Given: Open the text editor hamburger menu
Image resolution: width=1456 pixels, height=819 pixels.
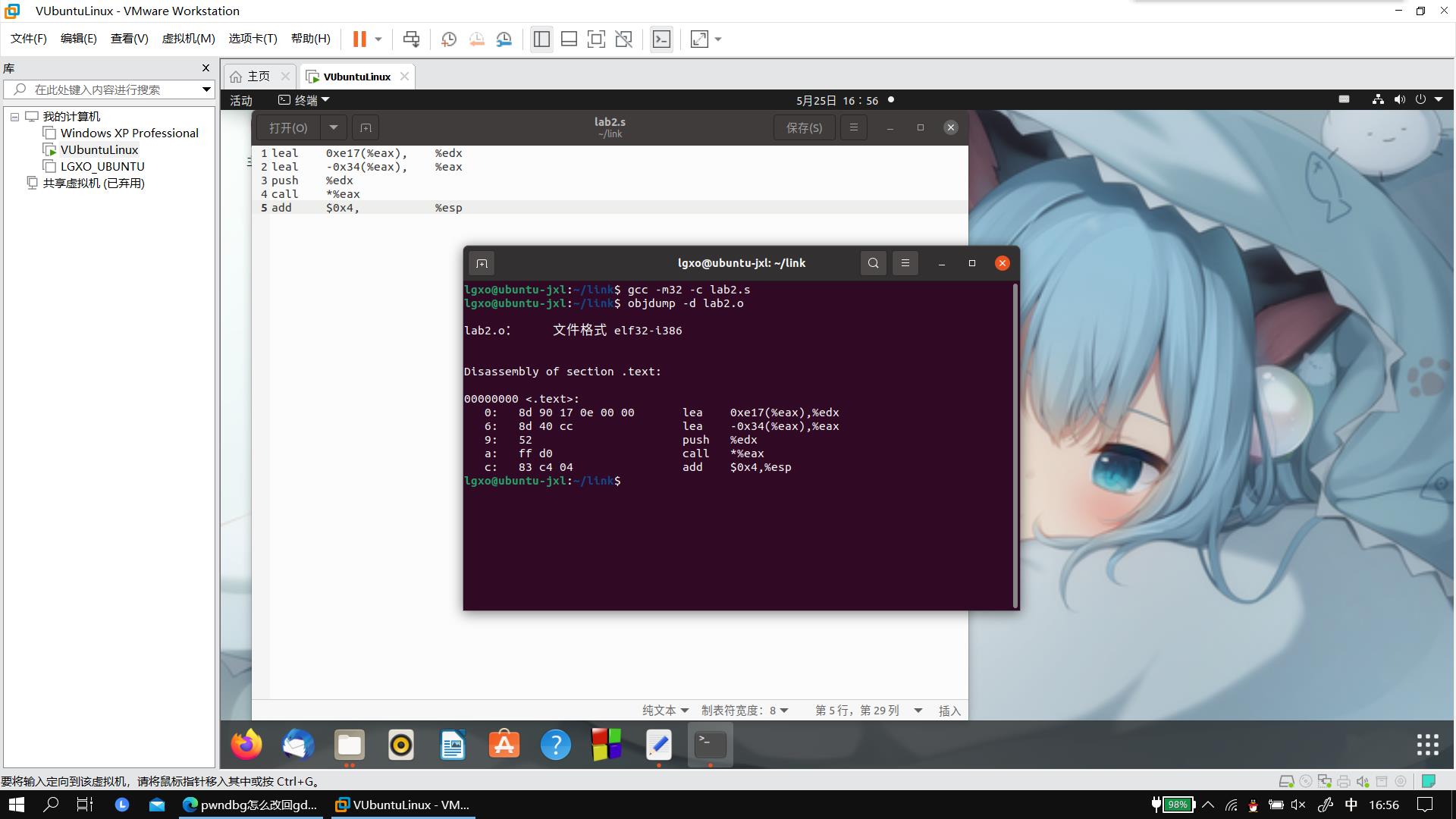Looking at the screenshot, I should click(x=854, y=127).
